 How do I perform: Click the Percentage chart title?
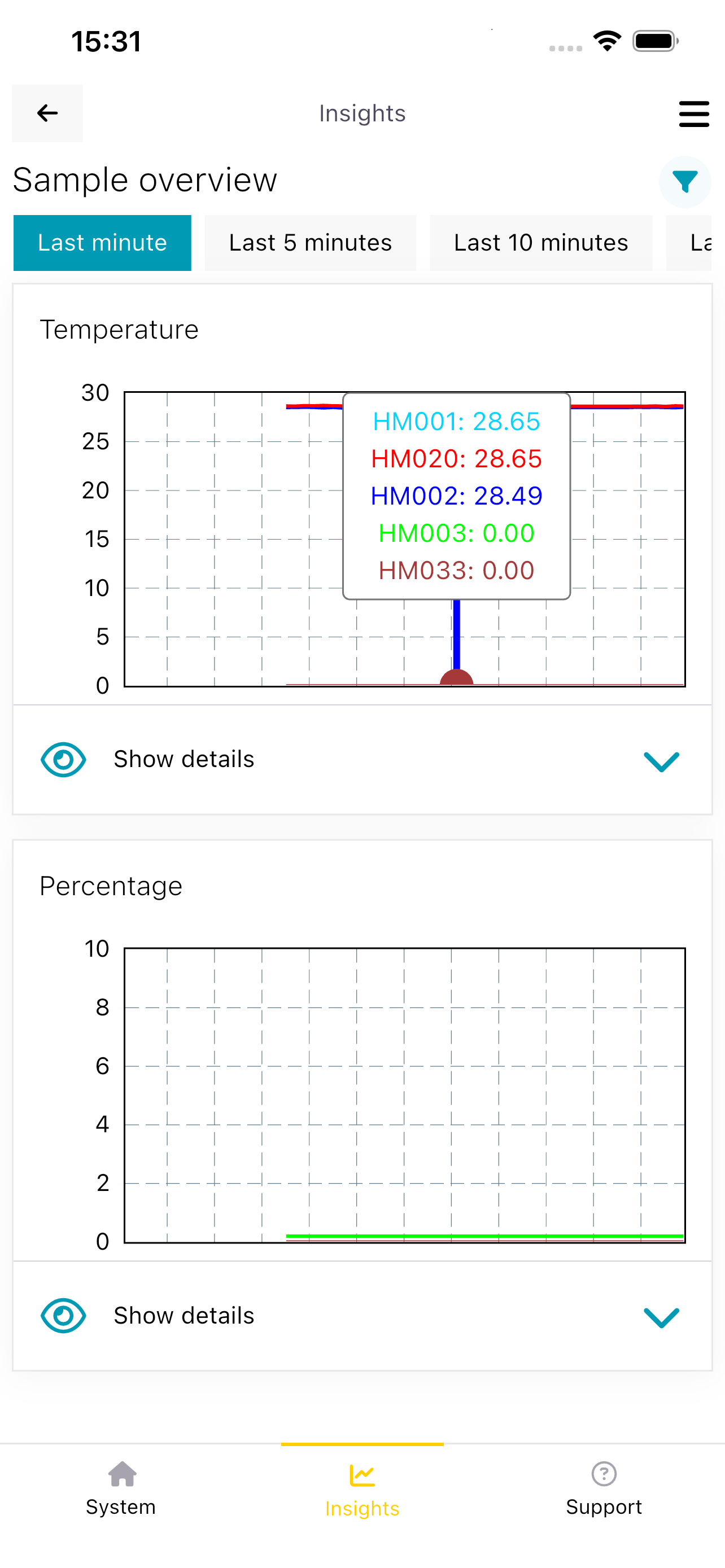click(x=111, y=886)
